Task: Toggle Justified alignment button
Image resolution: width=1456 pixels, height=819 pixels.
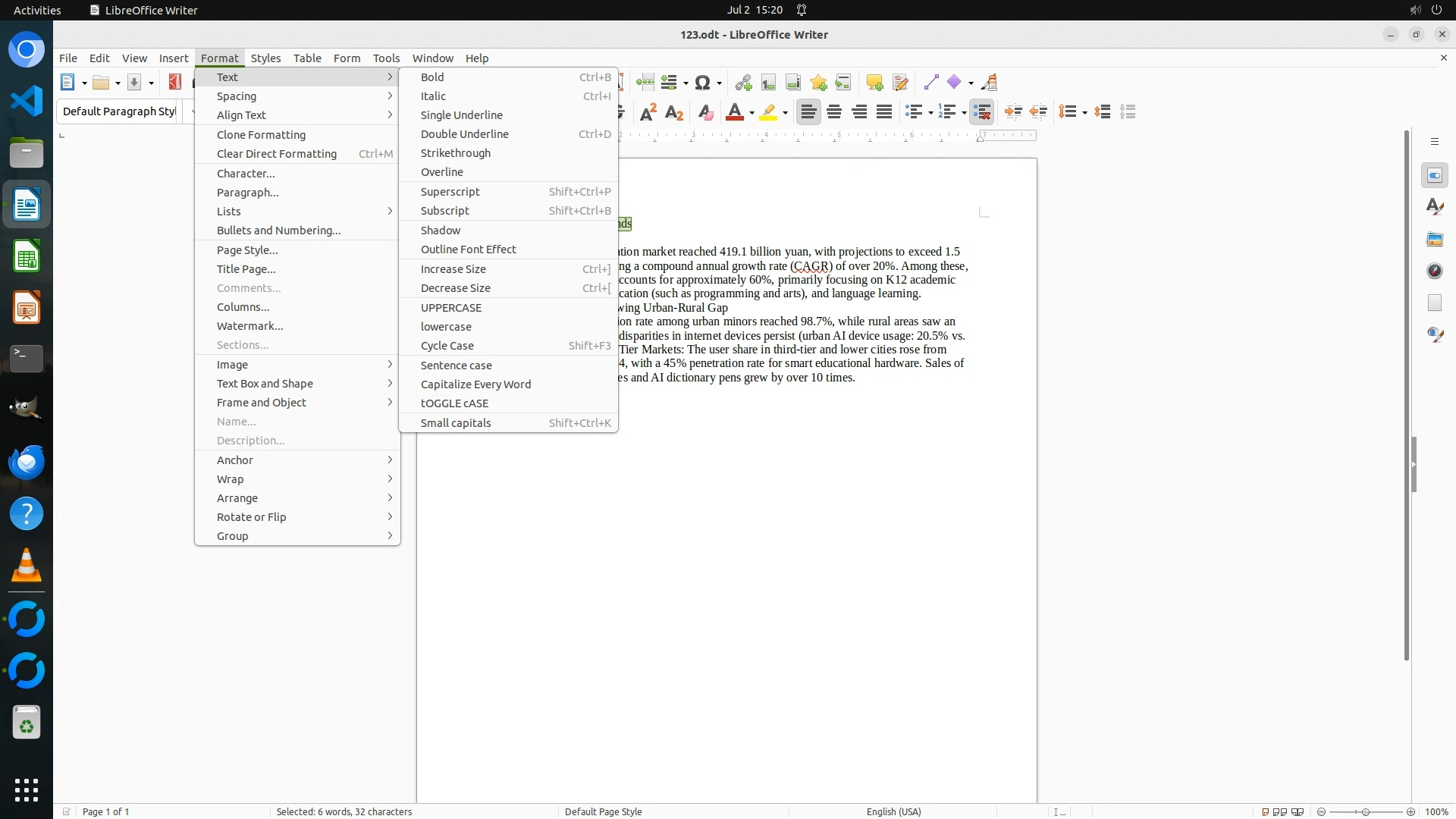Action: (884, 112)
